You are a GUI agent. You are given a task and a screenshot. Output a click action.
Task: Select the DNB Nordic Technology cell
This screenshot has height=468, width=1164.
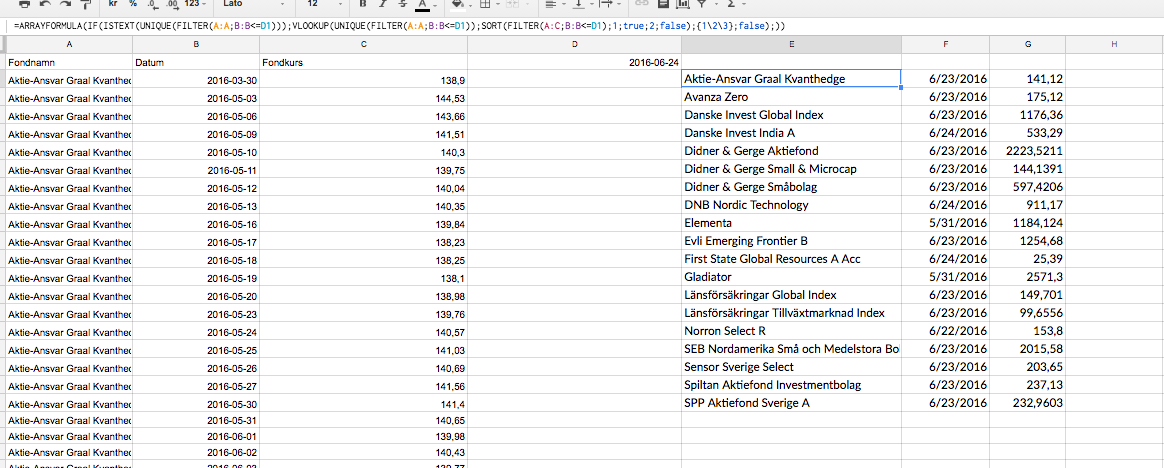(x=791, y=204)
